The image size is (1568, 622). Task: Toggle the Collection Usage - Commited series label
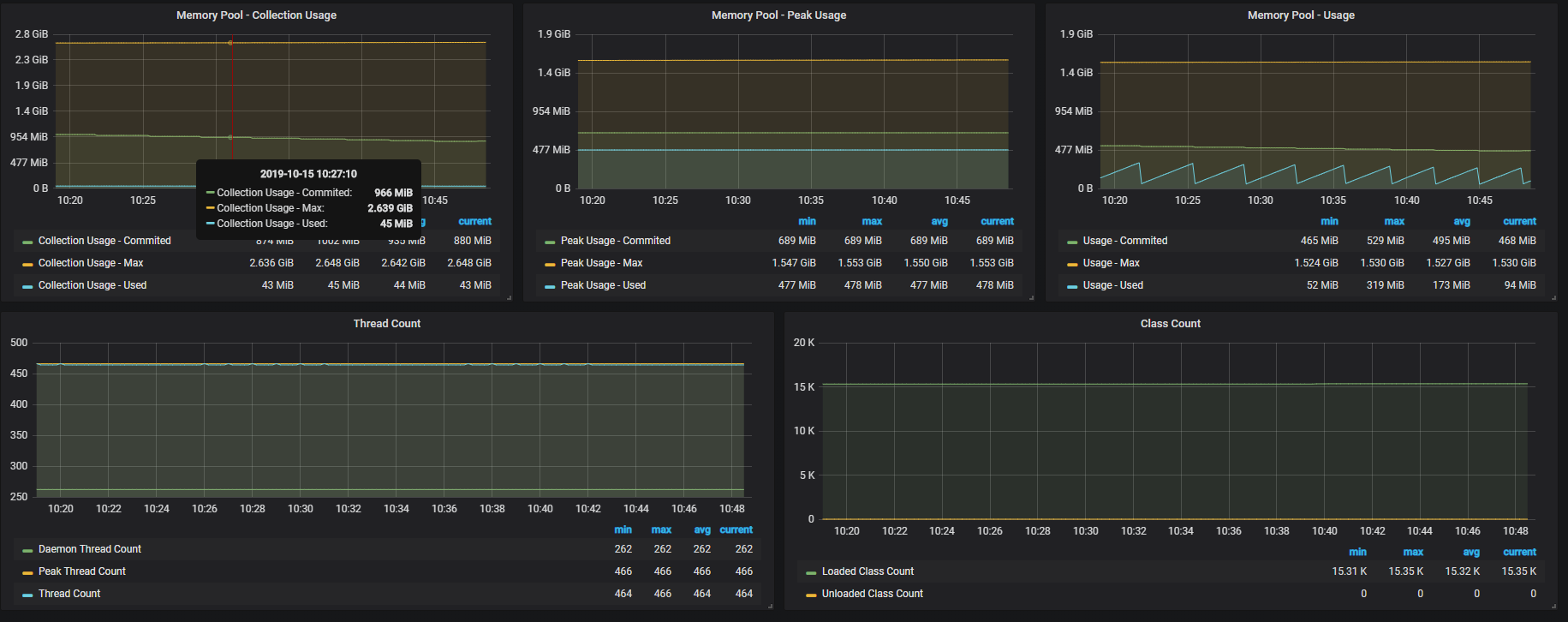click(104, 241)
